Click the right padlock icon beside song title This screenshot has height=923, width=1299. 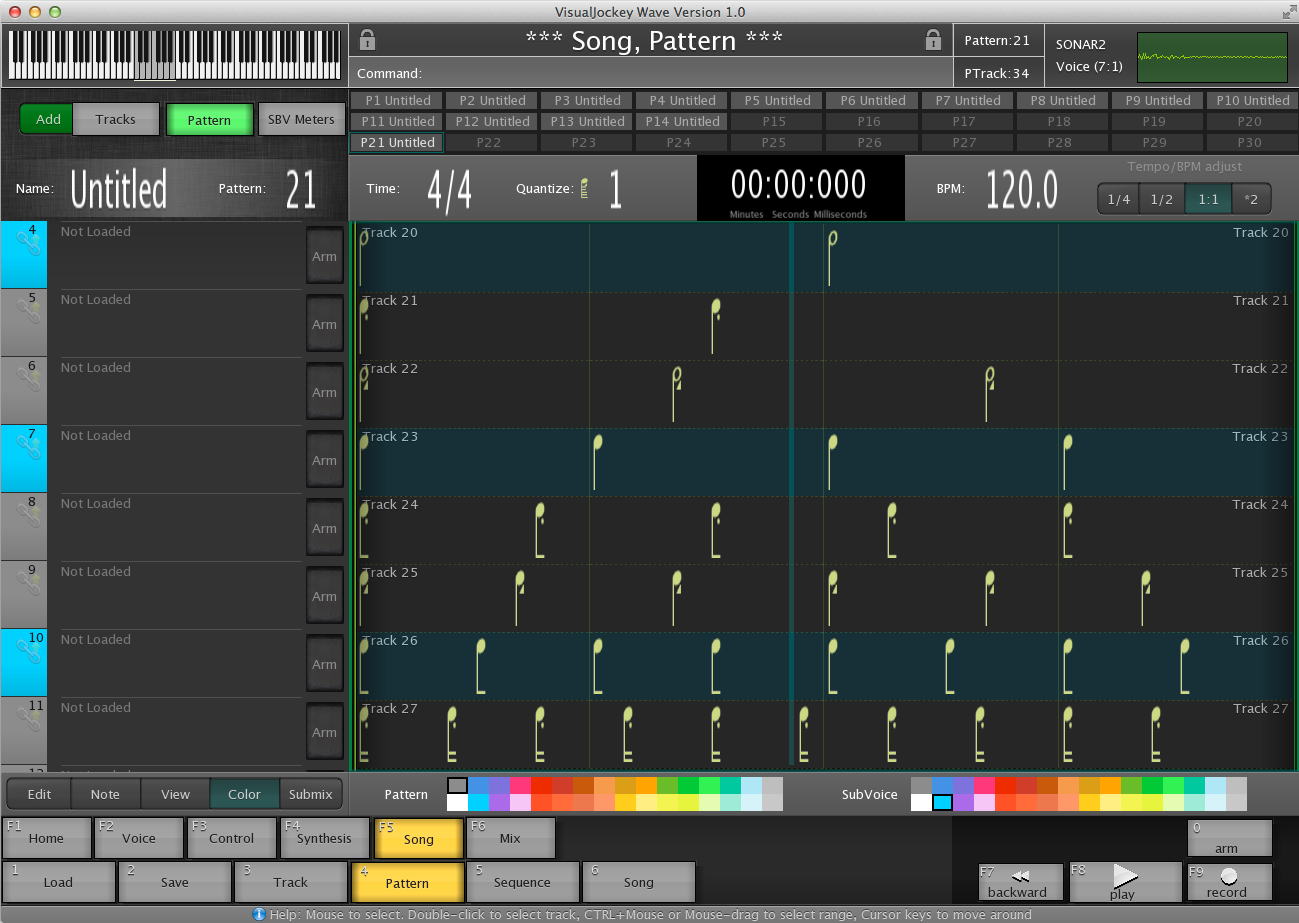click(x=933, y=40)
